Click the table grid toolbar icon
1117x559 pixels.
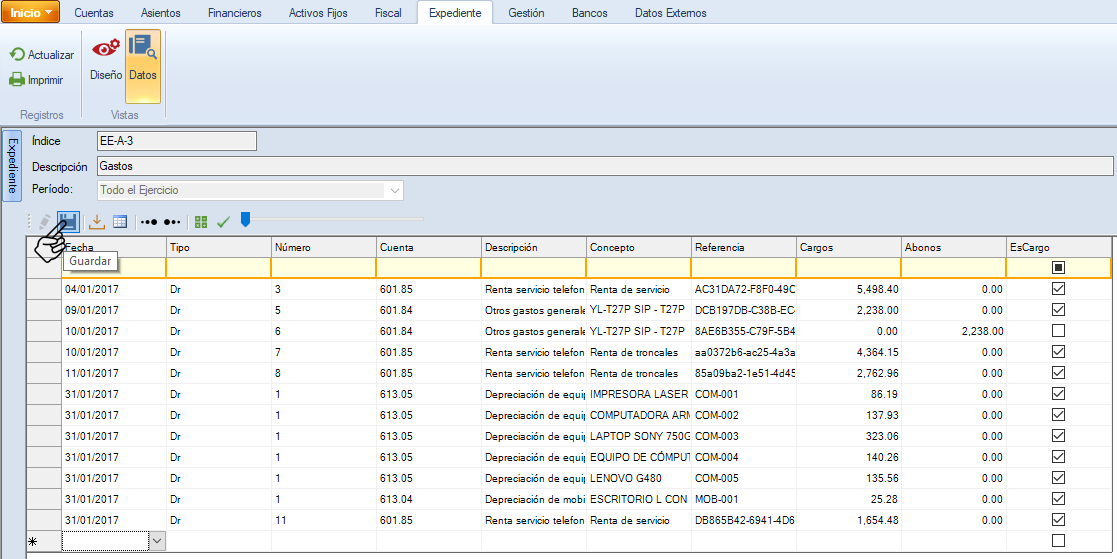click(x=120, y=221)
